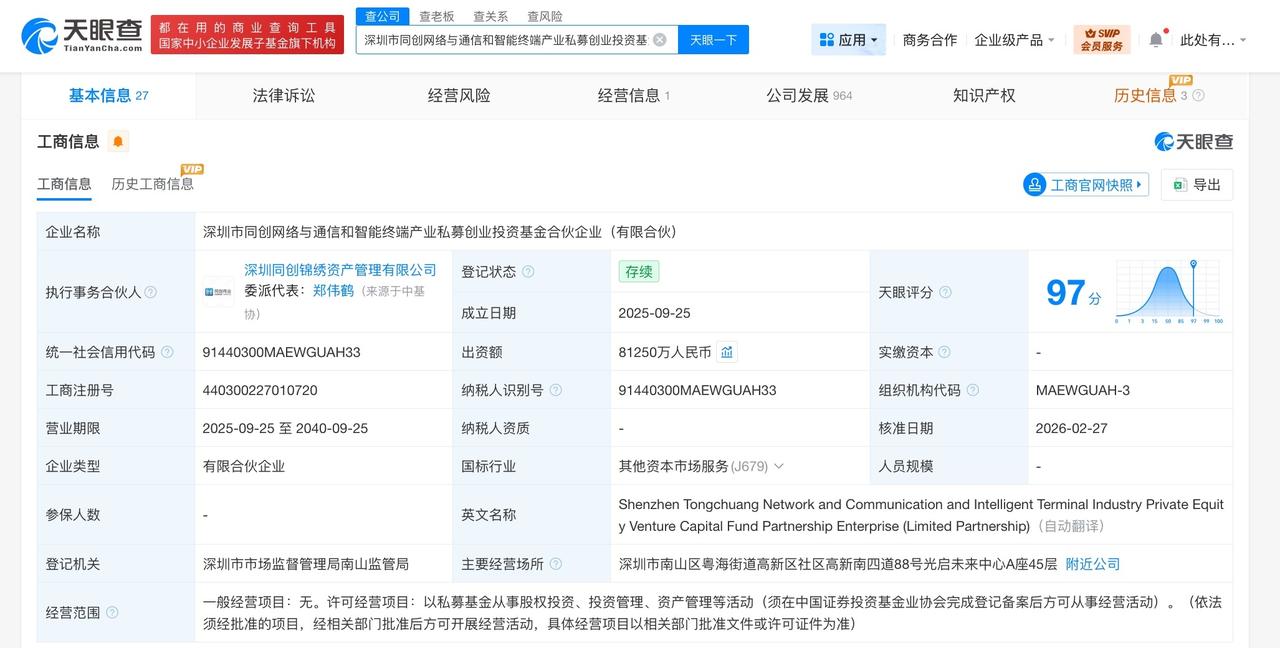Click the 天眼查 watermark logo on the info card
Viewport: 1280px width, 648px height.
tap(1194, 142)
